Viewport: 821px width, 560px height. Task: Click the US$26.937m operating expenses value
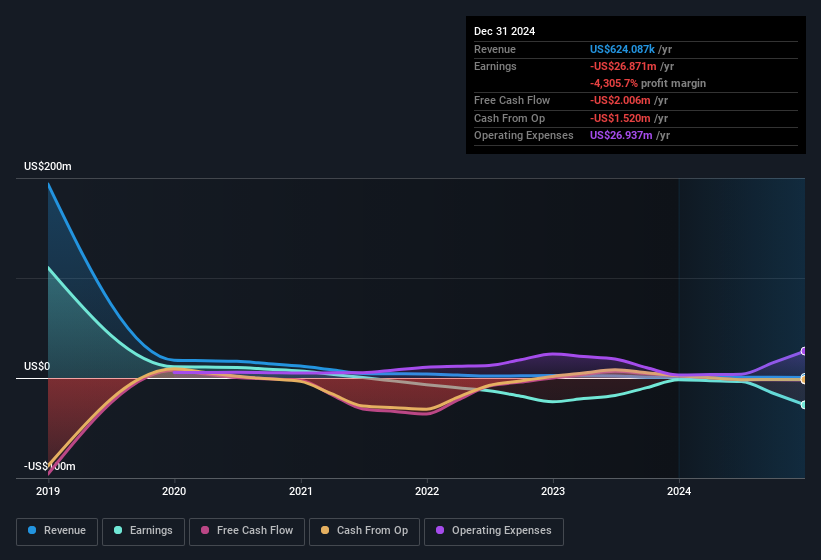(621, 136)
